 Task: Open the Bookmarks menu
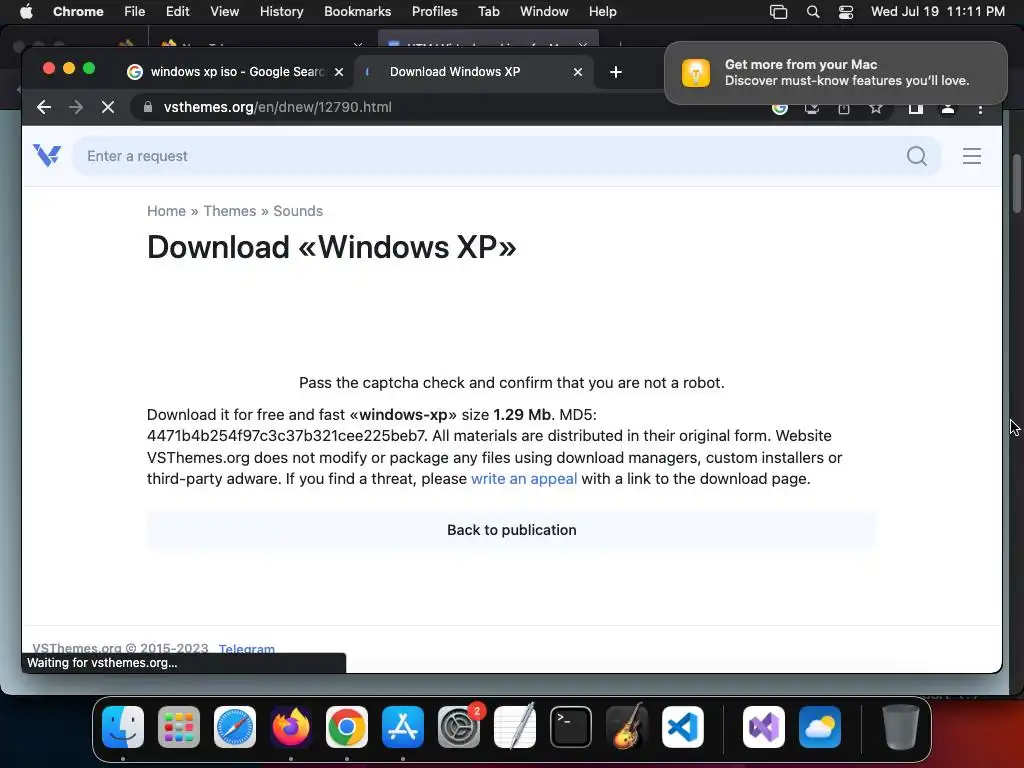[357, 12]
